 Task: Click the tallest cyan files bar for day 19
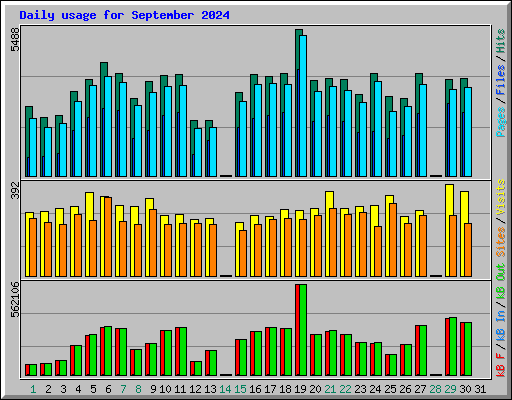point(303,106)
